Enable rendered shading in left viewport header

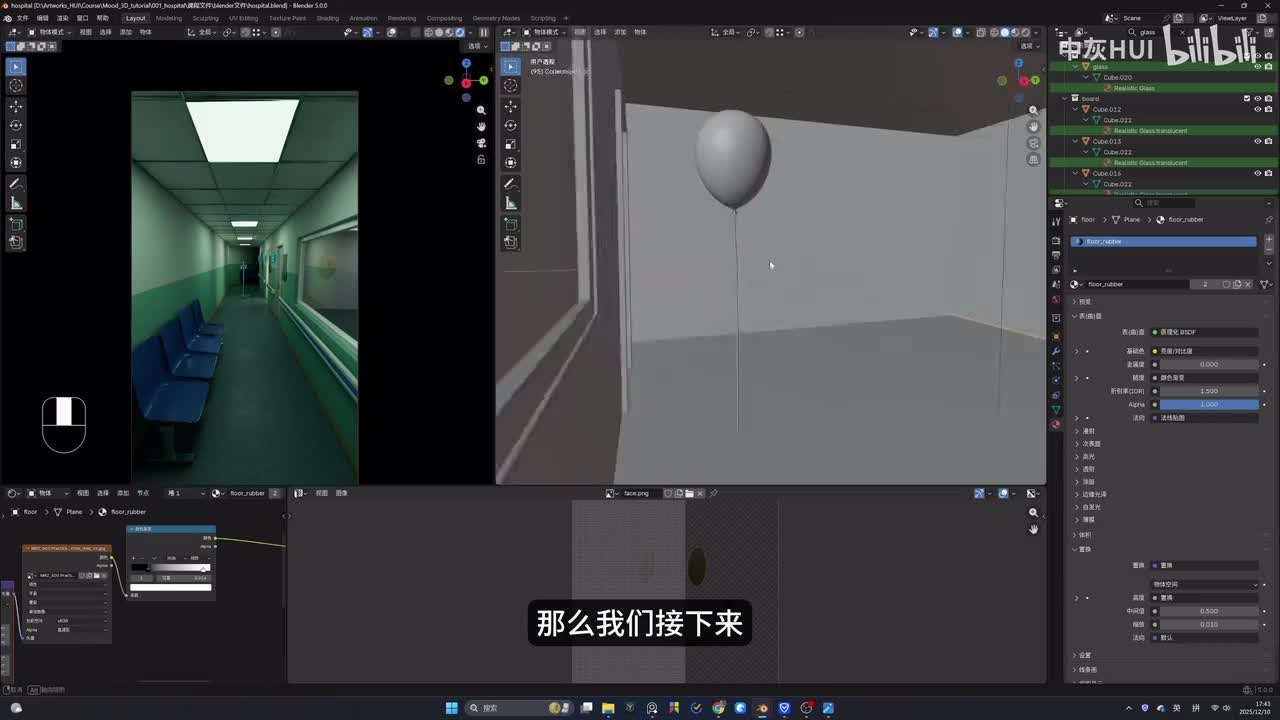coord(460,32)
